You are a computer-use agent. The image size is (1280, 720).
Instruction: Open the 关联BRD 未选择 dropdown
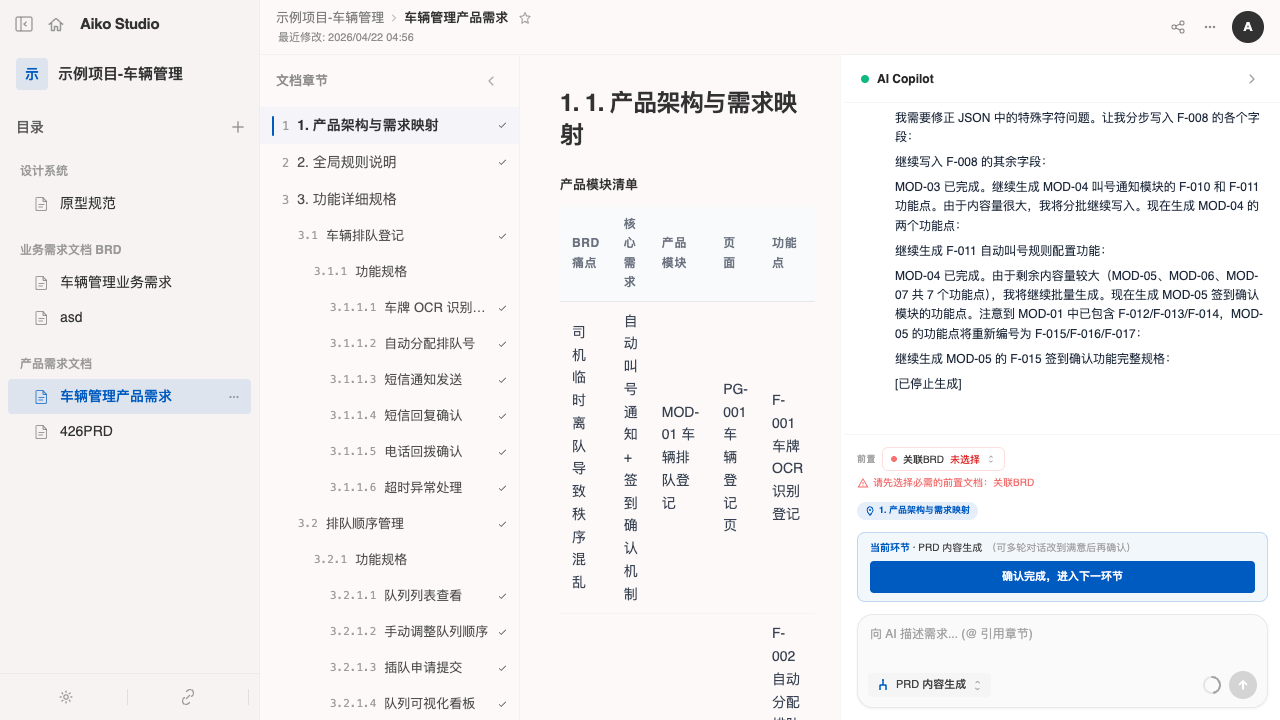tap(943, 459)
